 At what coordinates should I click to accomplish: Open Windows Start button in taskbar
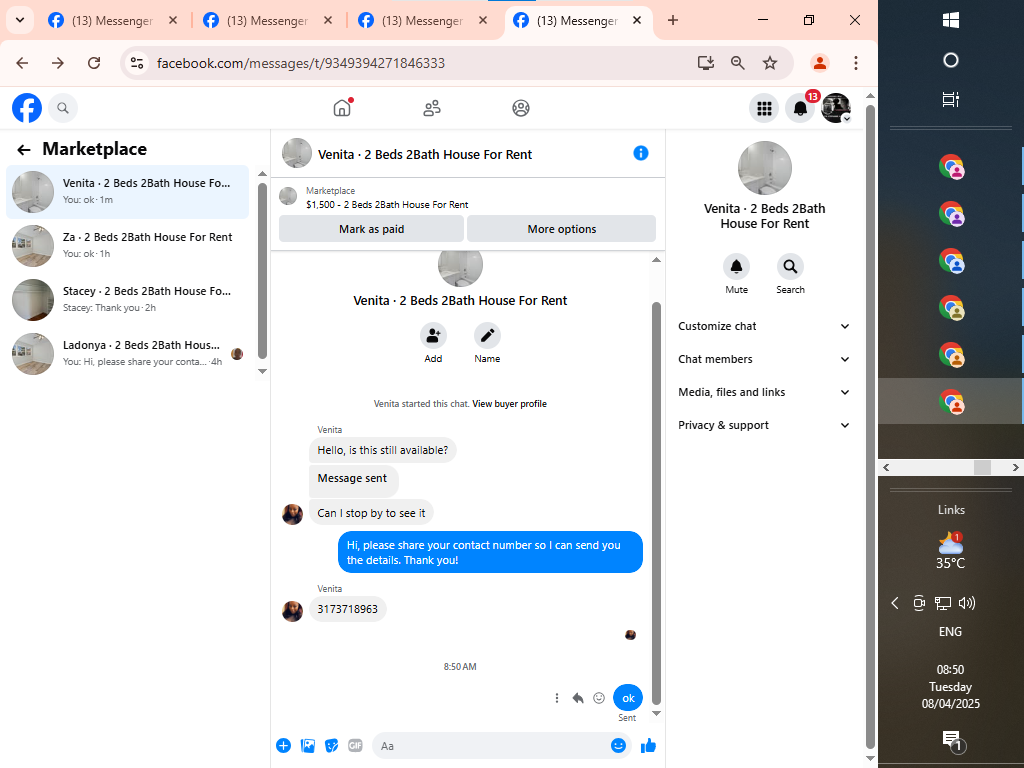[x=951, y=20]
